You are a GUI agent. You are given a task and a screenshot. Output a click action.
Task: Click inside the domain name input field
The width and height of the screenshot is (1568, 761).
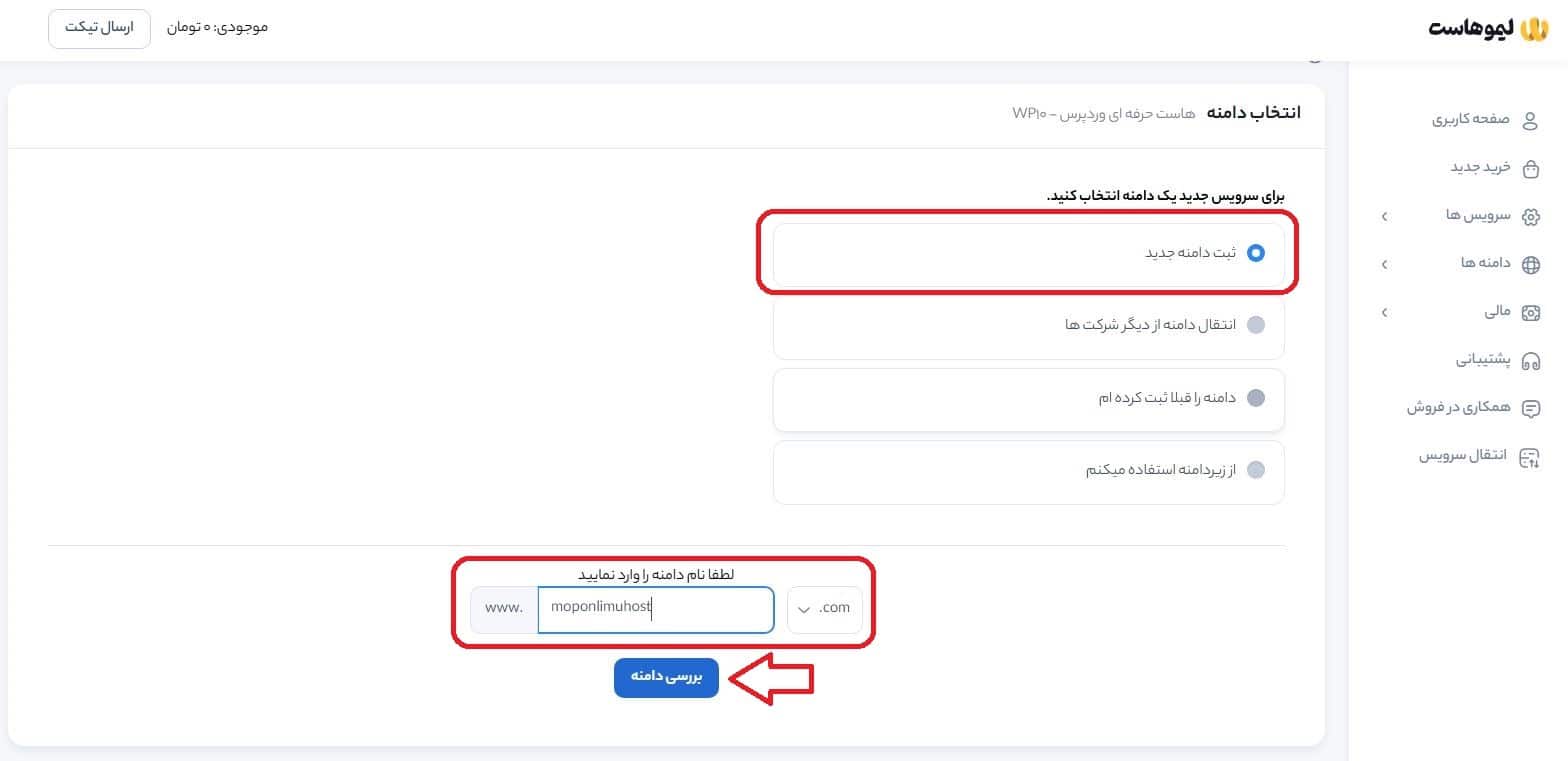pyautogui.click(x=655, y=608)
